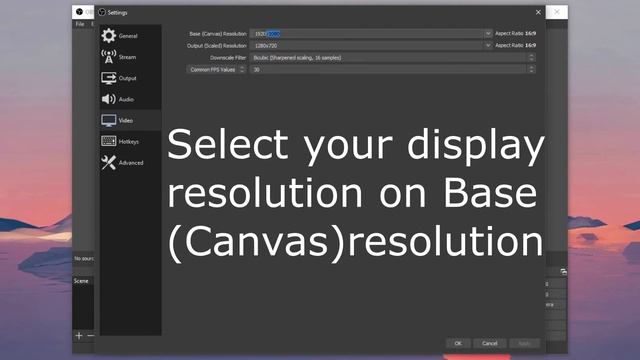The width and height of the screenshot is (640, 360).
Task: Click the dock icon in OBS right panel
Action: coord(564,272)
